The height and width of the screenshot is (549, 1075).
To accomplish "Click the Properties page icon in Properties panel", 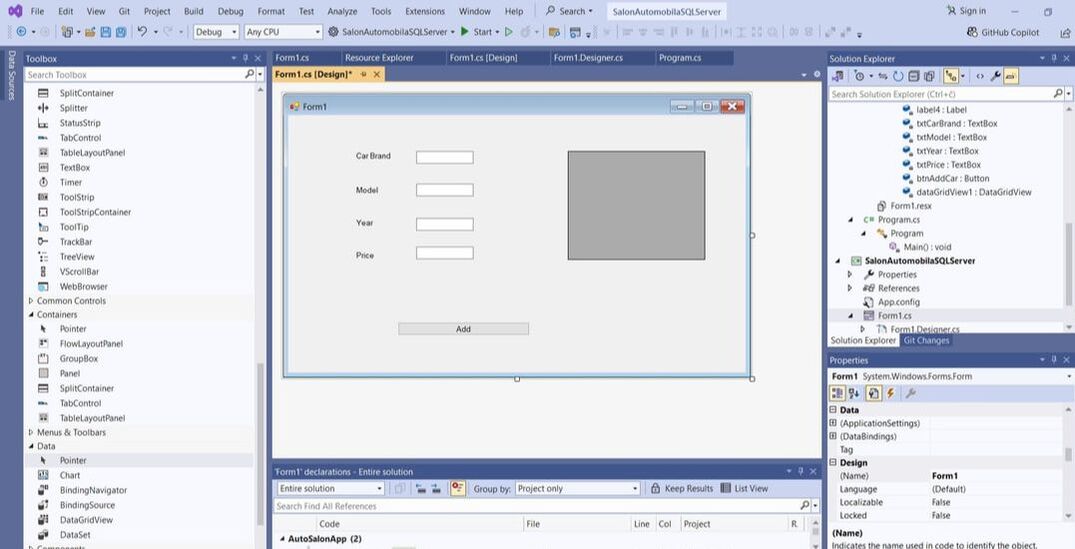I will pos(873,393).
